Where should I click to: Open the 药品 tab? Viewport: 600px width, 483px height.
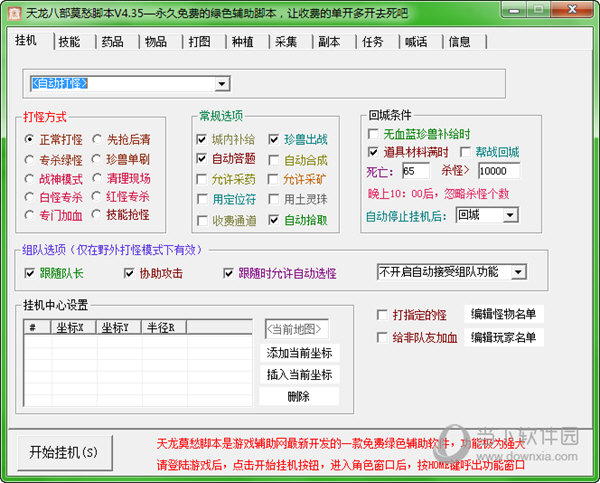(x=112, y=42)
